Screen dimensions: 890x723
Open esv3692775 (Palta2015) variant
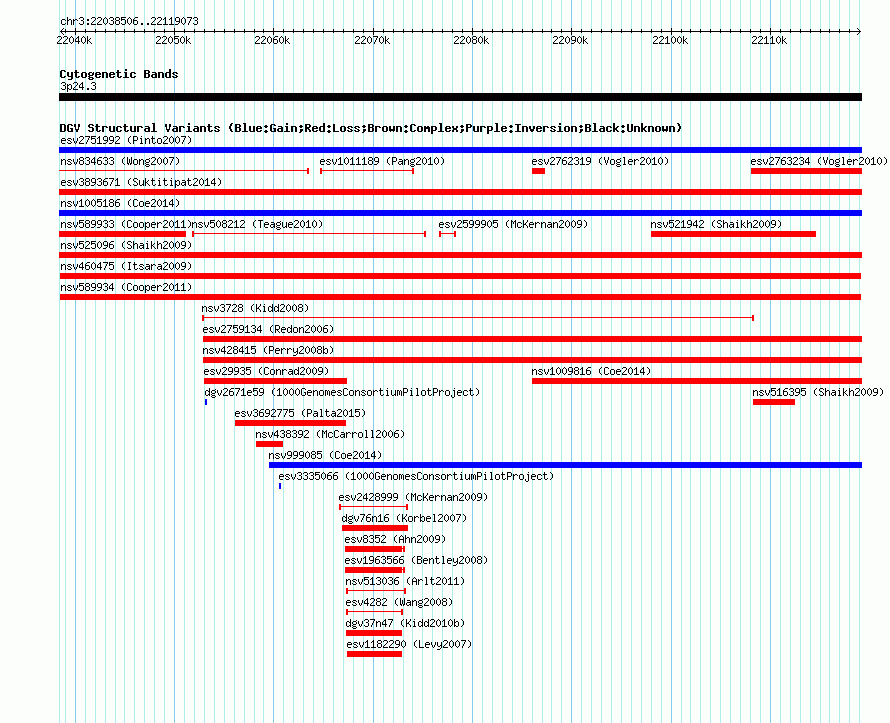pos(300,413)
